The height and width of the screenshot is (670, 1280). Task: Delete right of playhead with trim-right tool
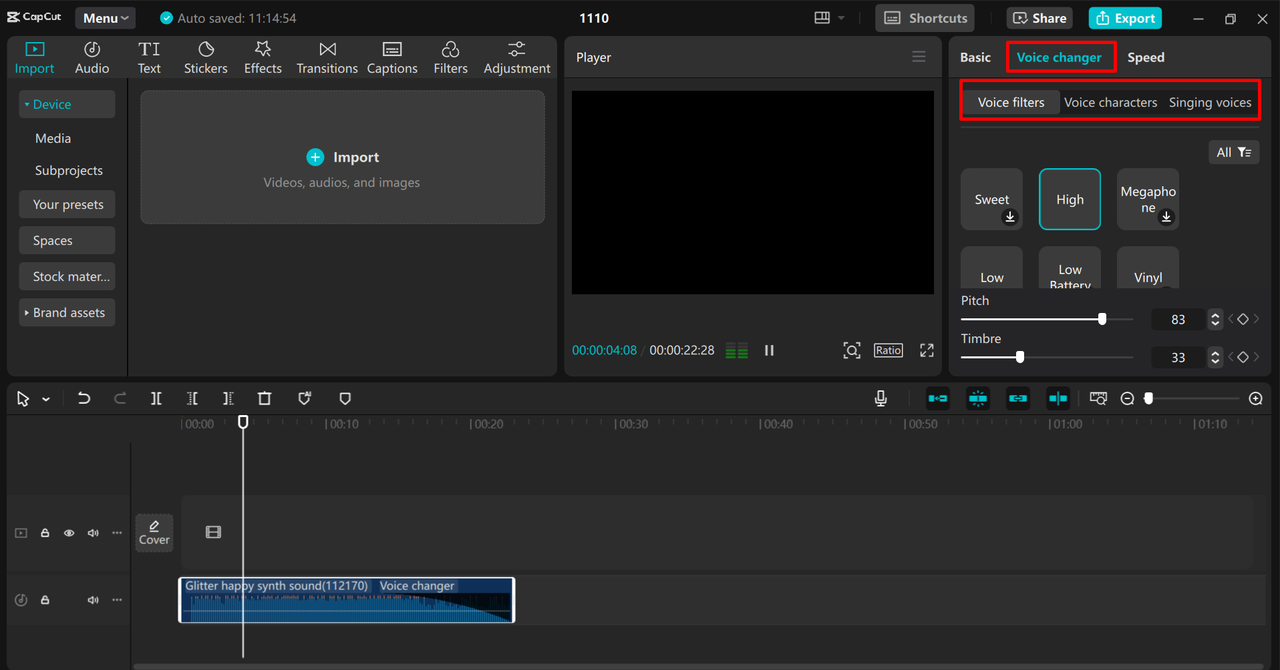(x=228, y=398)
